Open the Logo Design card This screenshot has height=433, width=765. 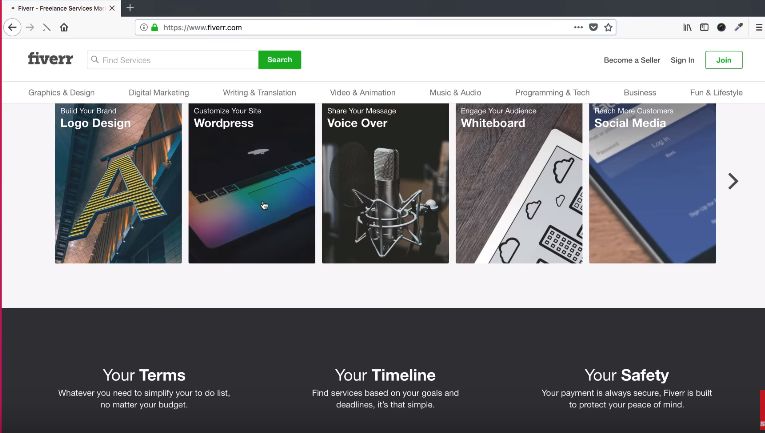click(119, 183)
